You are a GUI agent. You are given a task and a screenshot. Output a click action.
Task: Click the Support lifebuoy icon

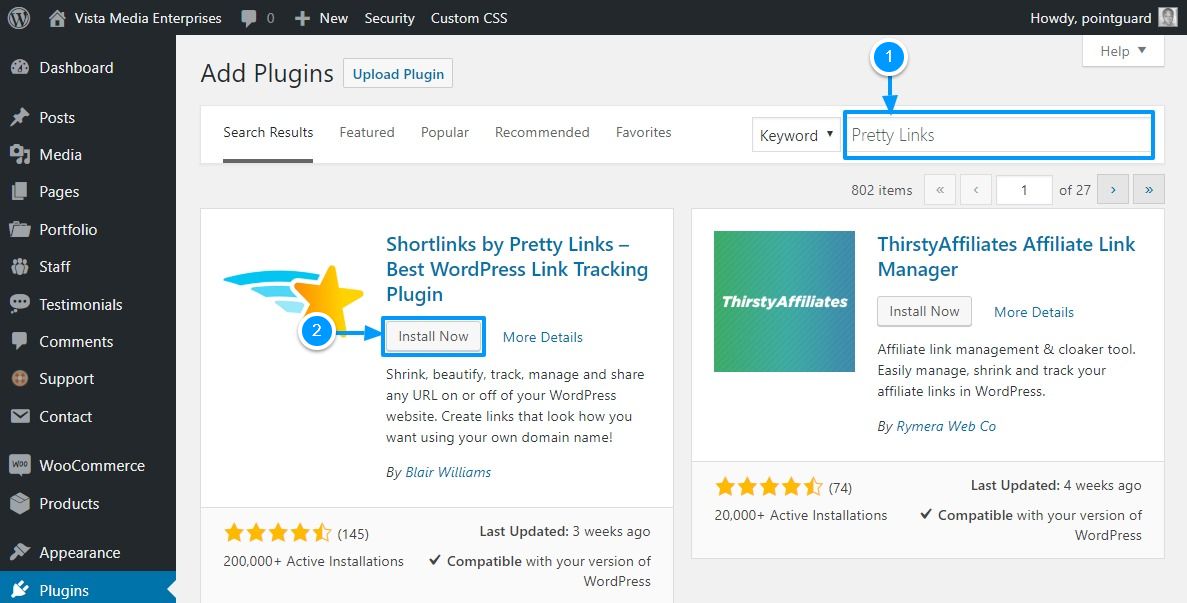tap(20, 378)
